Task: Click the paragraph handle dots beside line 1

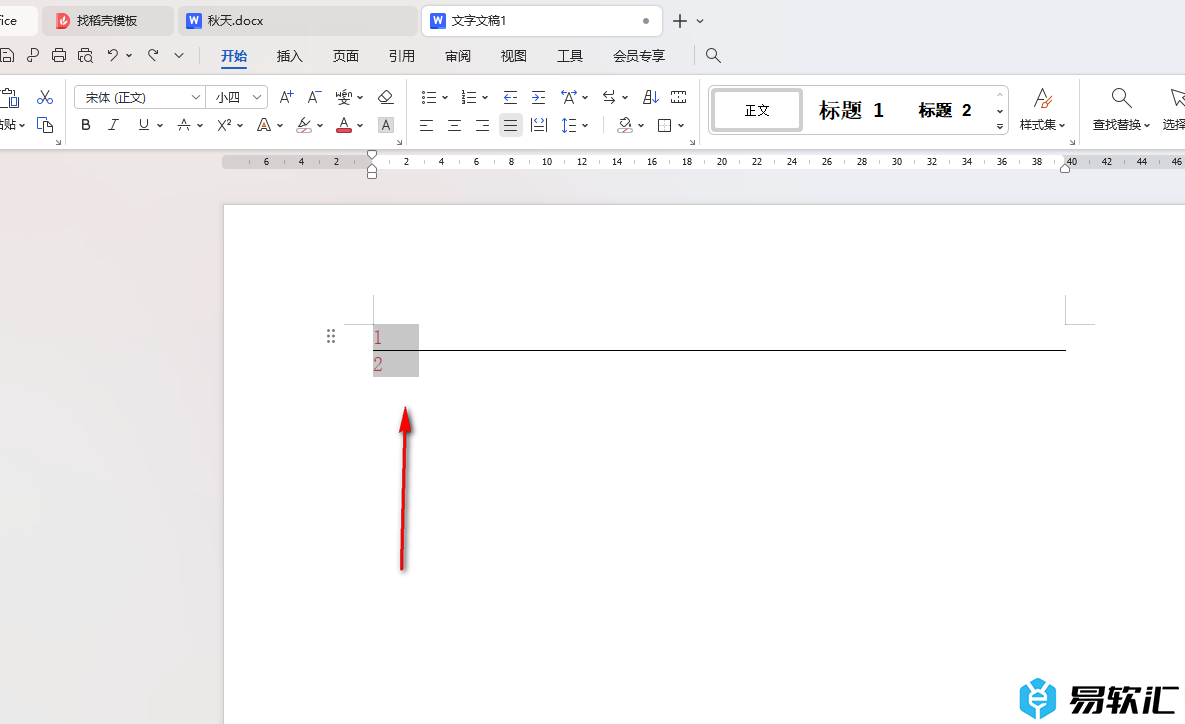Action: pyautogui.click(x=330, y=336)
